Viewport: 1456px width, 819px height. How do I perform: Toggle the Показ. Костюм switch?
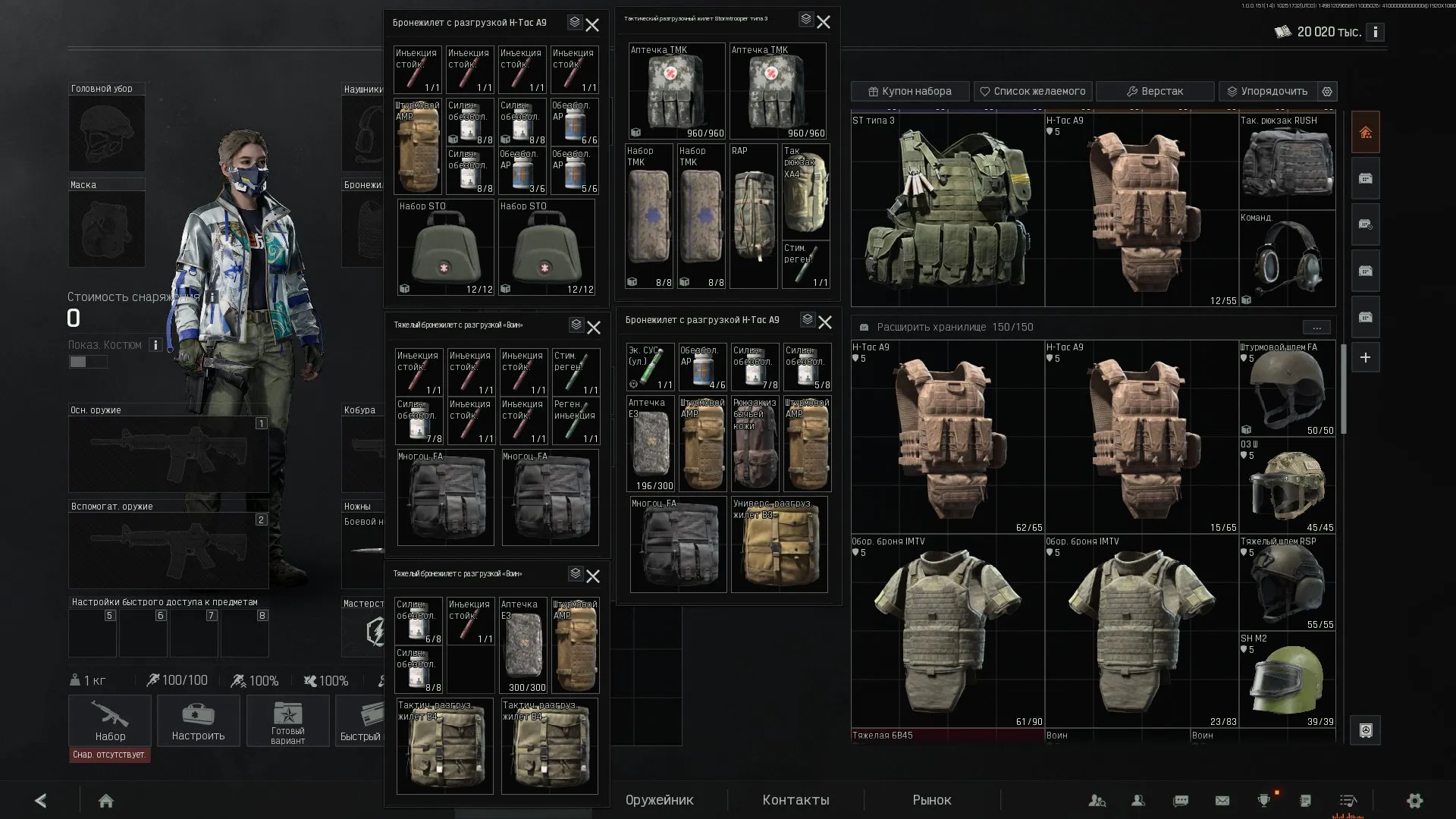[x=88, y=362]
